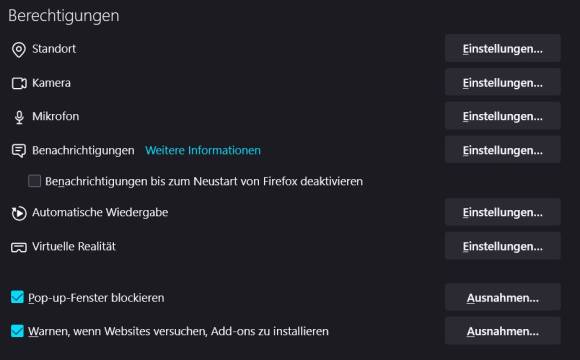The image size is (580, 360).
Task: Click the Mikrofon microphone icon
Action: pyautogui.click(x=19, y=117)
